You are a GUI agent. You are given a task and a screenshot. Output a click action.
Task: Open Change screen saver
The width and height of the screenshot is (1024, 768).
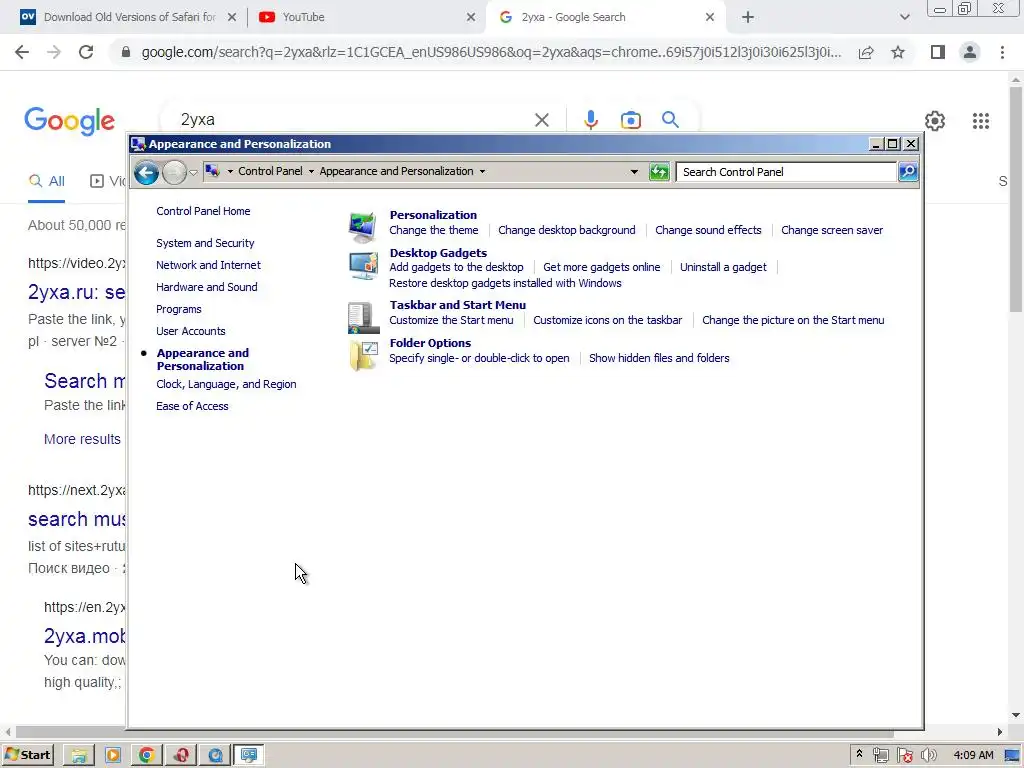831,230
